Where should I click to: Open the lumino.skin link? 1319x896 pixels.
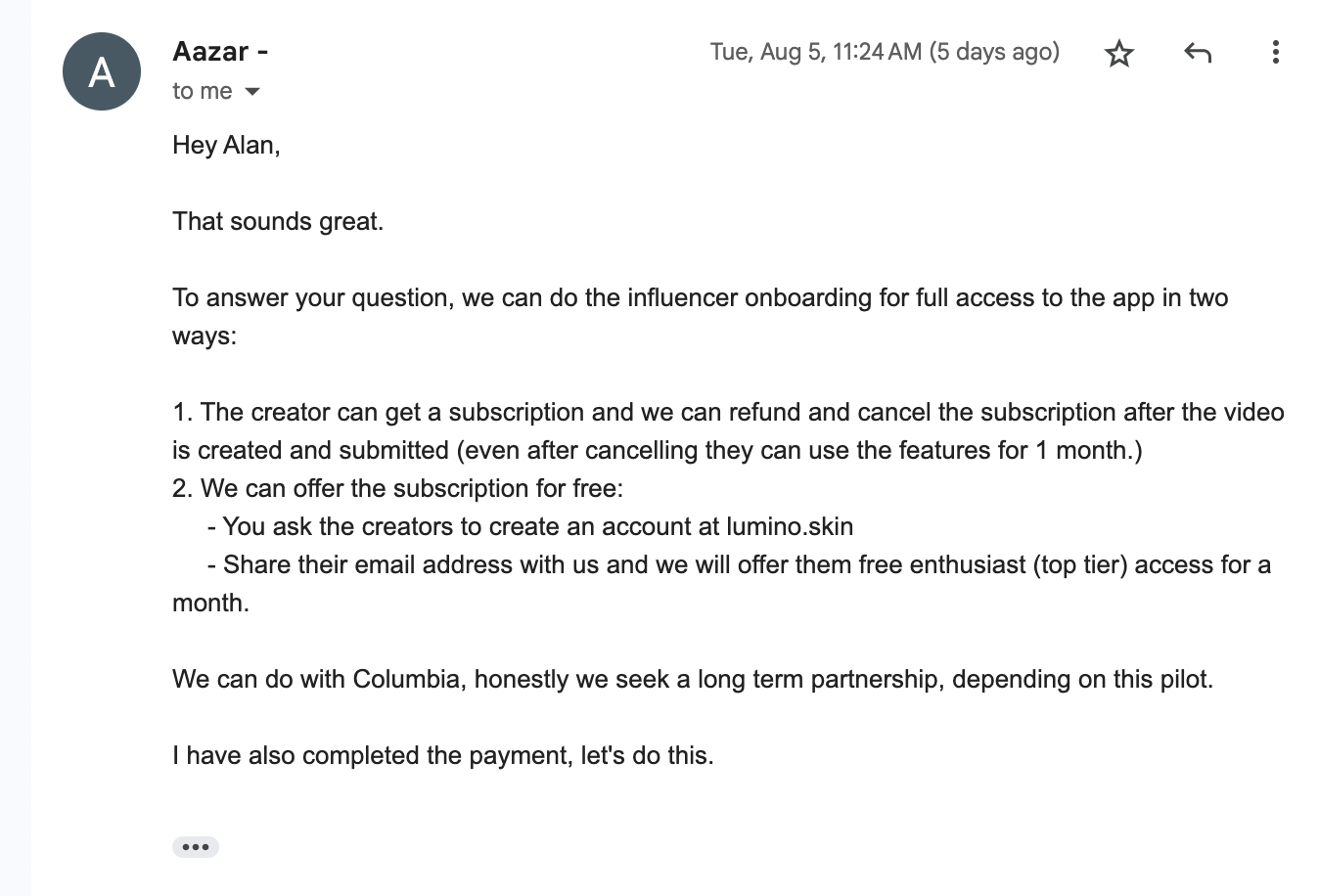[790, 526]
